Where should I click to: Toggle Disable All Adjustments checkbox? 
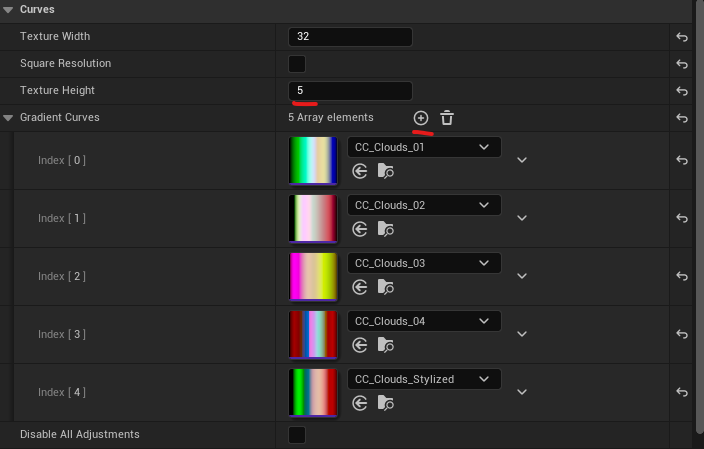(x=297, y=435)
